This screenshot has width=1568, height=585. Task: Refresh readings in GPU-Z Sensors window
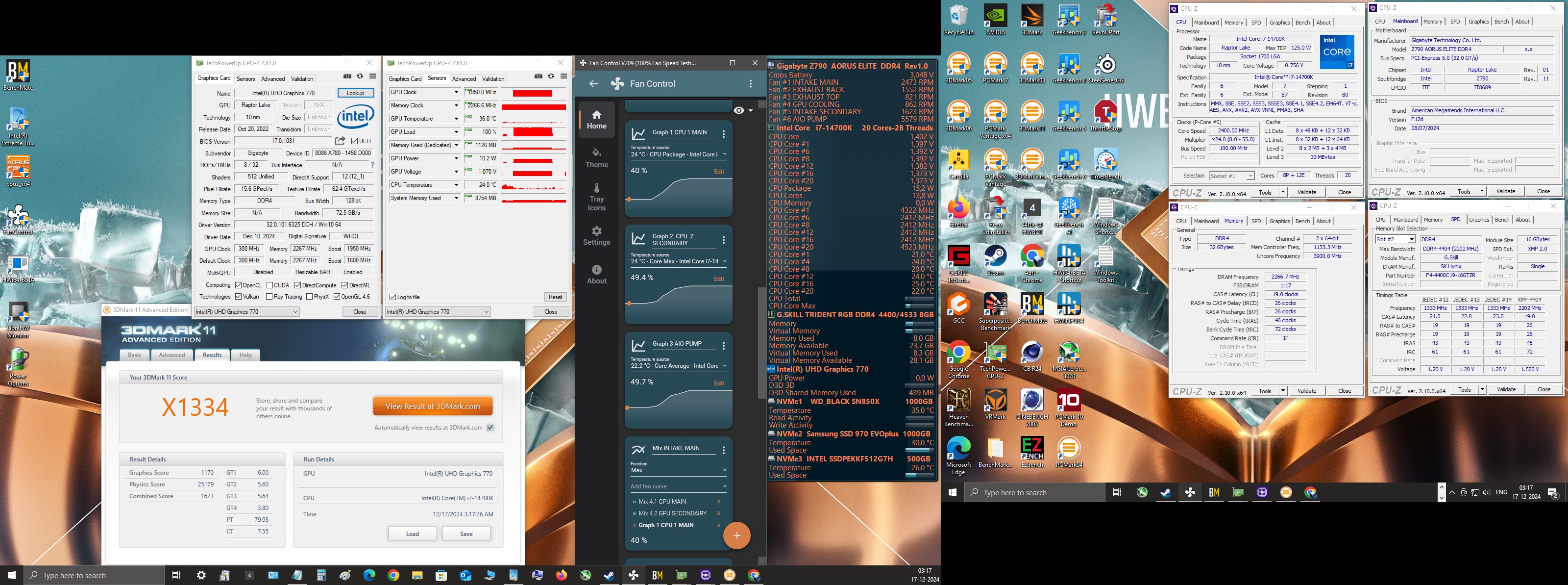[551, 77]
